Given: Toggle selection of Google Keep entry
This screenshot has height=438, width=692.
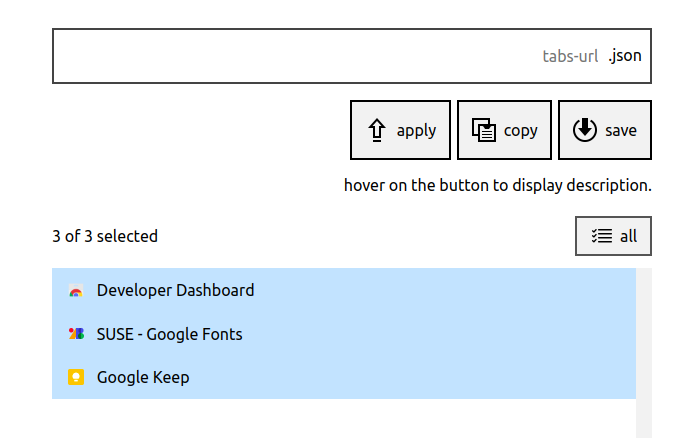Looking at the screenshot, I should (x=344, y=377).
